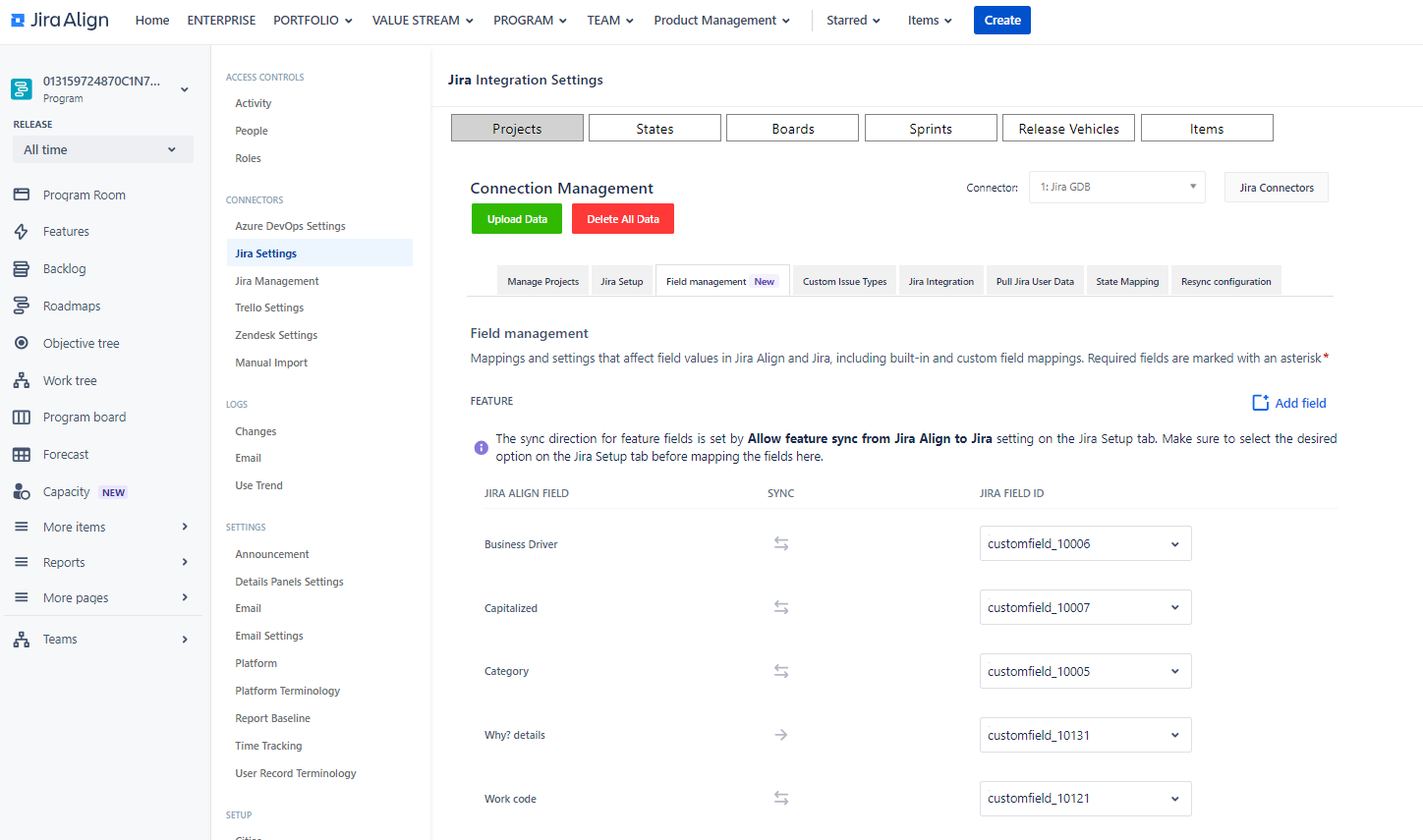Open the Items dropdown in top bar
This screenshot has height=840, width=1423.
click(x=930, y=20)
